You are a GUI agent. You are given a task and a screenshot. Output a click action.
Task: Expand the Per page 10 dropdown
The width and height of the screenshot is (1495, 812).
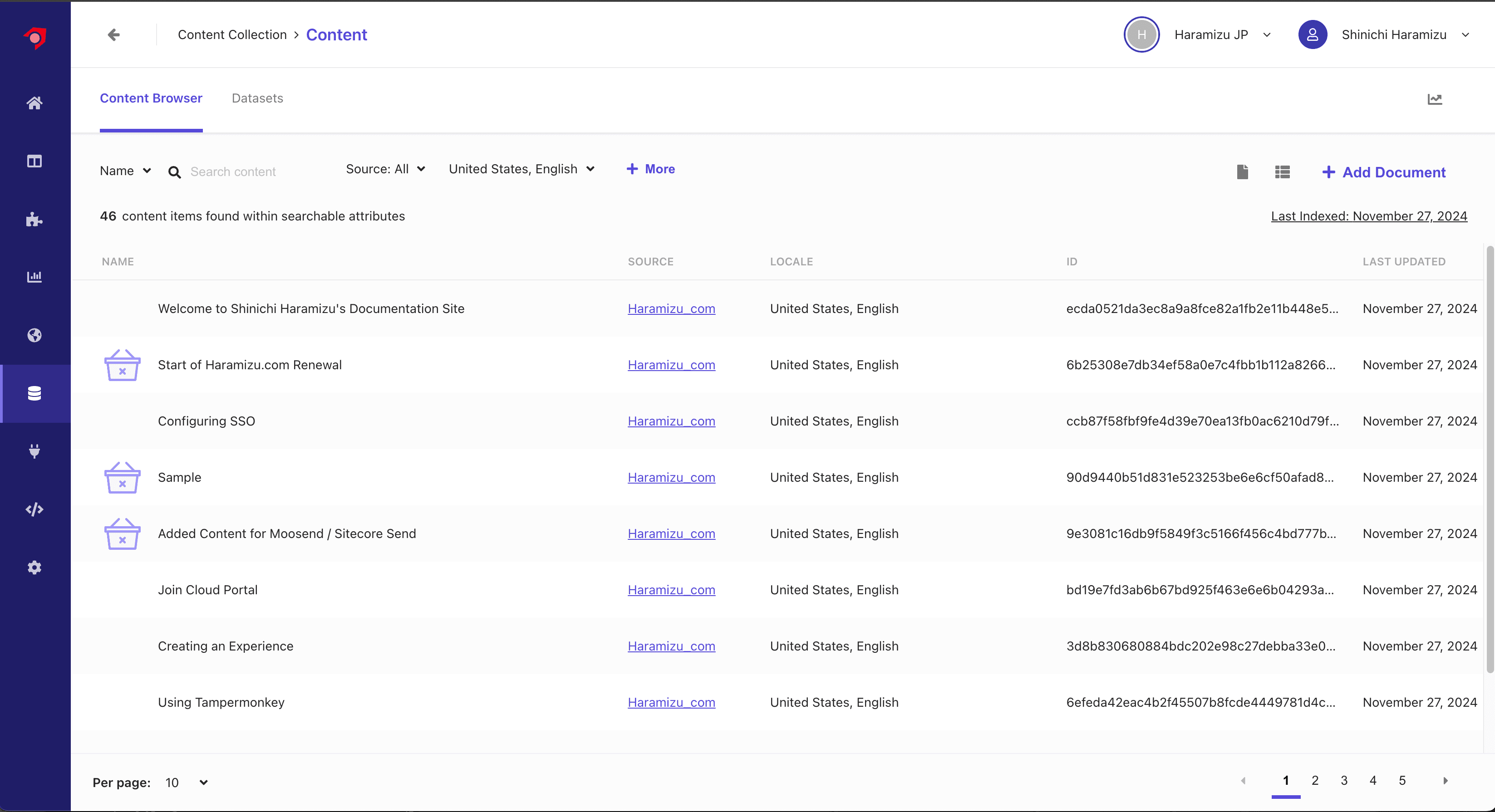[186, 783]
